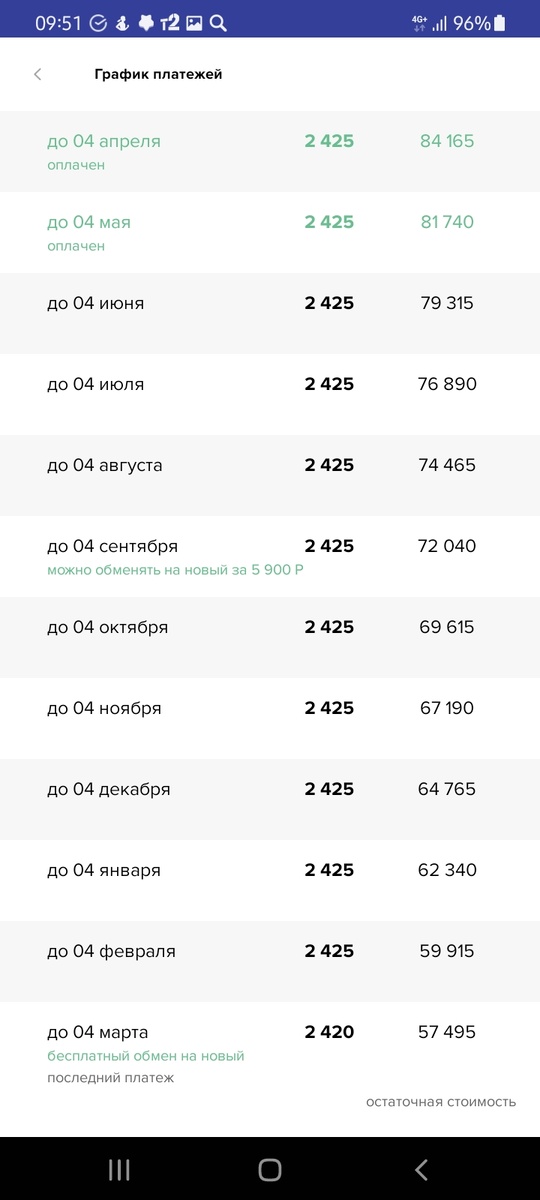
Task: Tap the gallery image icon in status bar
Action: click(x=194, y=23)
